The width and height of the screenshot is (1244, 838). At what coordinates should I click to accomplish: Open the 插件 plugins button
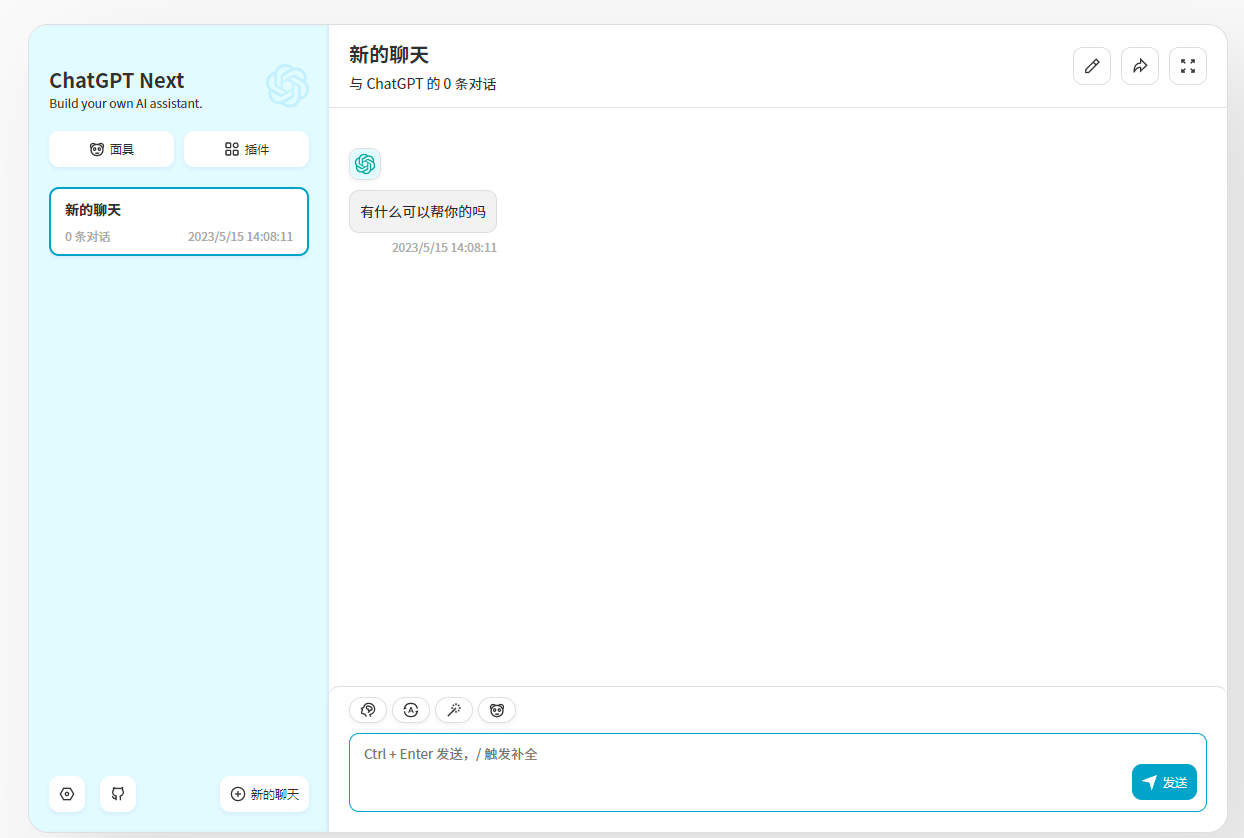click(246, 149)
